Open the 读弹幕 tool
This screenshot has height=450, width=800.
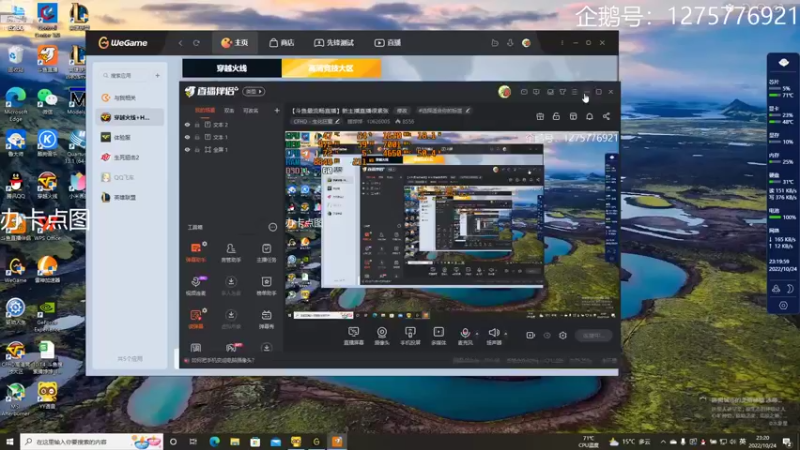coord(195,319)
